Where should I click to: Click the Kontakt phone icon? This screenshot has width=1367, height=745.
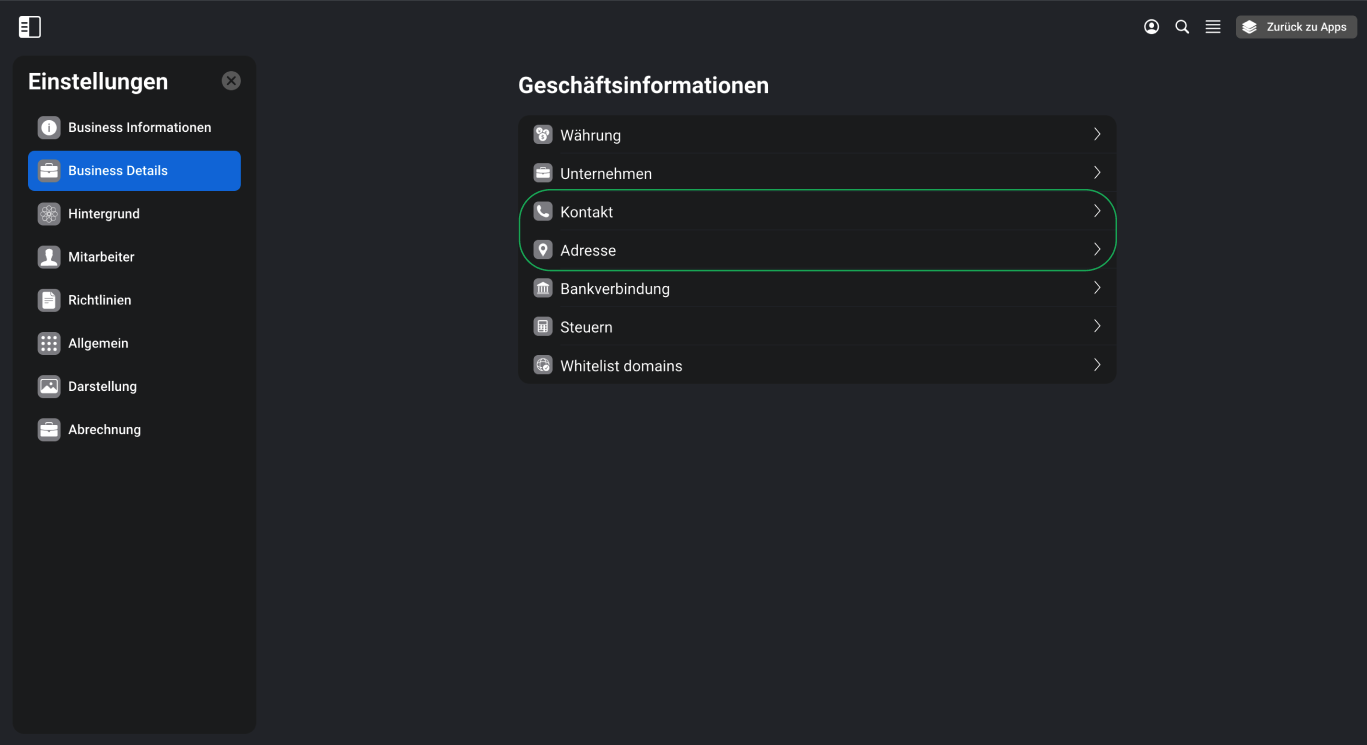(x=543, y=212)
